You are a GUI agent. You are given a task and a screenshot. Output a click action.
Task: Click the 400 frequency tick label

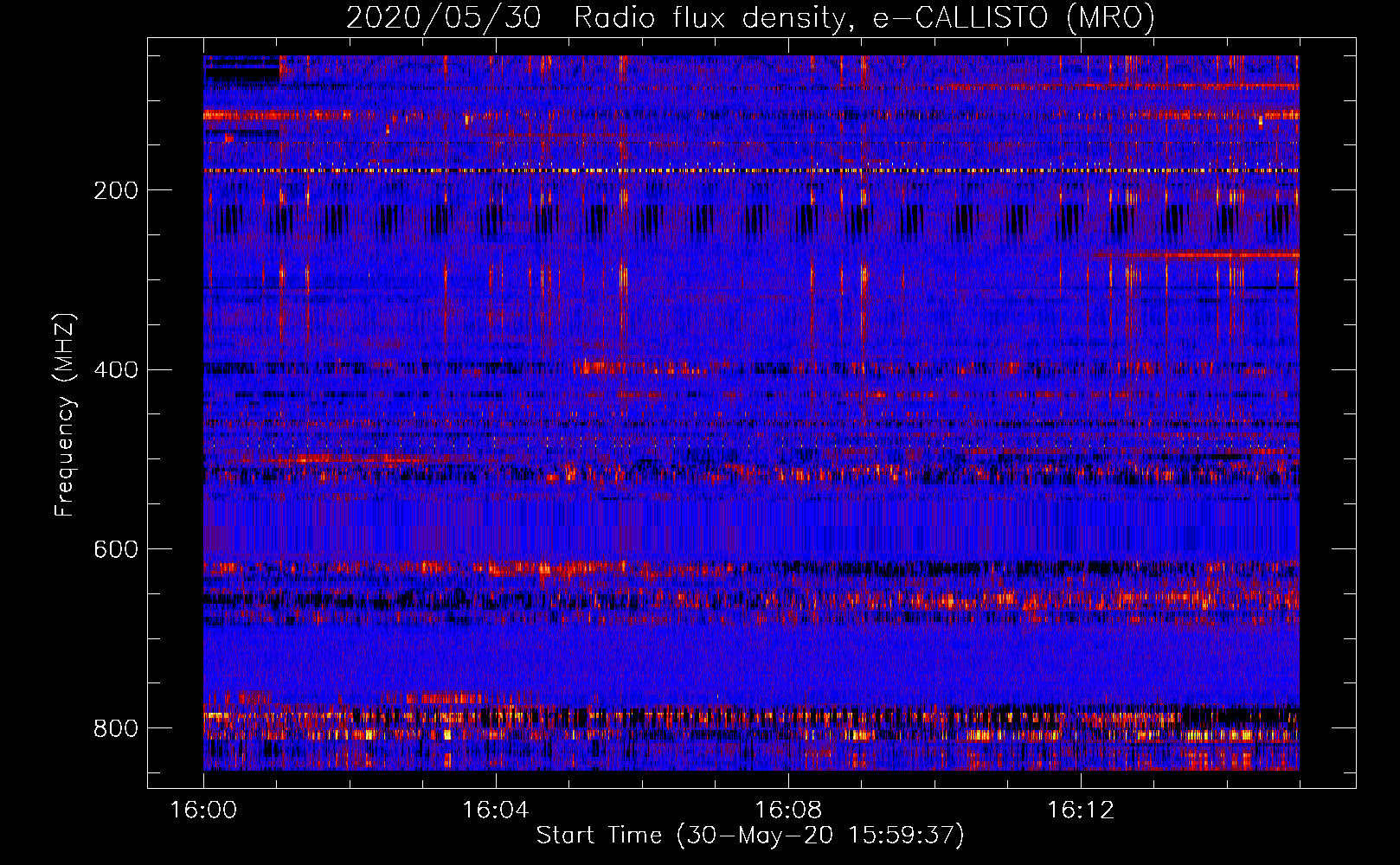click(116, 370)
